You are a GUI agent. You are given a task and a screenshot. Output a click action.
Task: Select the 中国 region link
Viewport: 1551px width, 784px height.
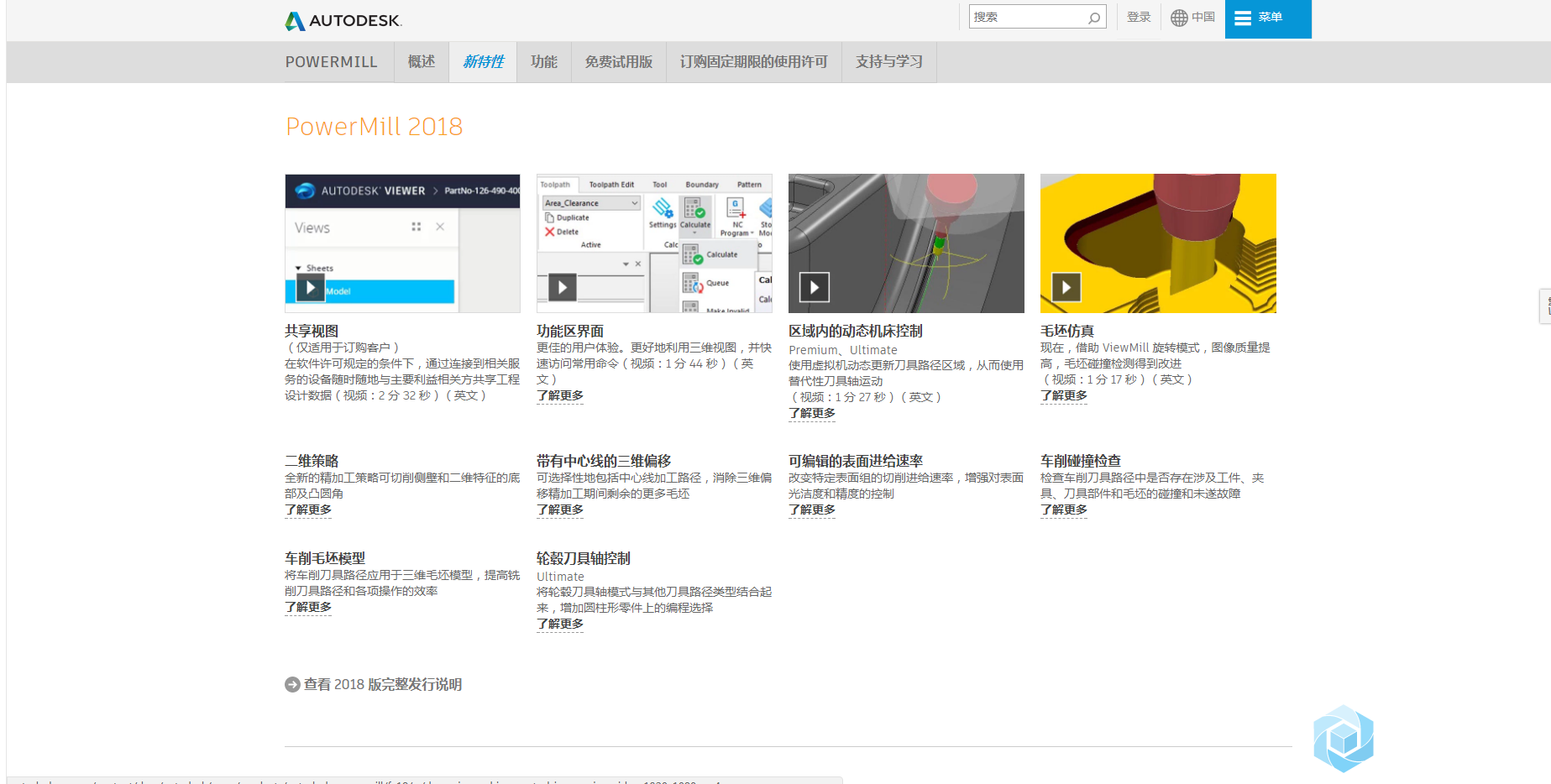tap(1203, 17)
